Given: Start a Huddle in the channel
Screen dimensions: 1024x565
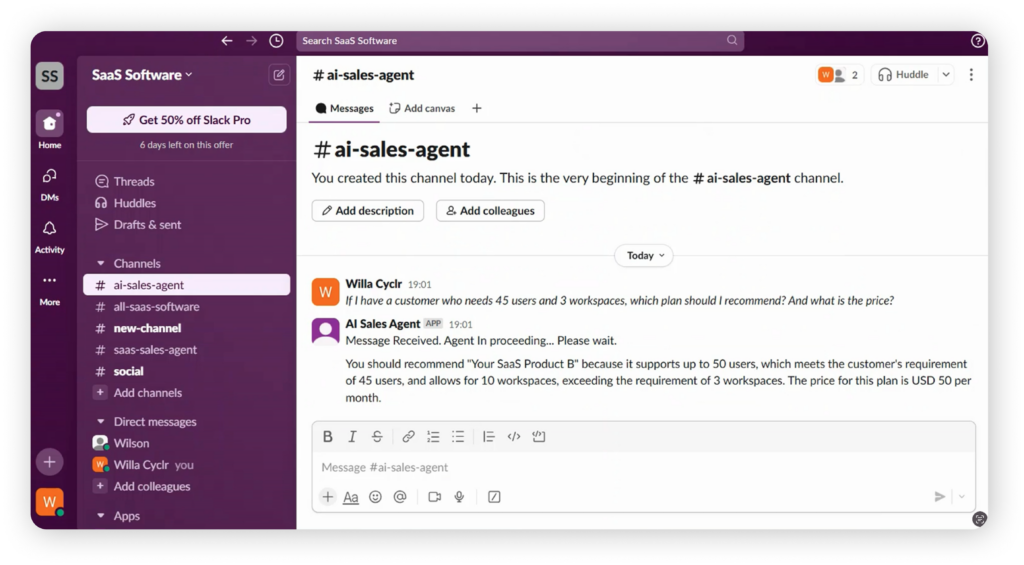Looking at the screenshot, I should coord(904,74).
